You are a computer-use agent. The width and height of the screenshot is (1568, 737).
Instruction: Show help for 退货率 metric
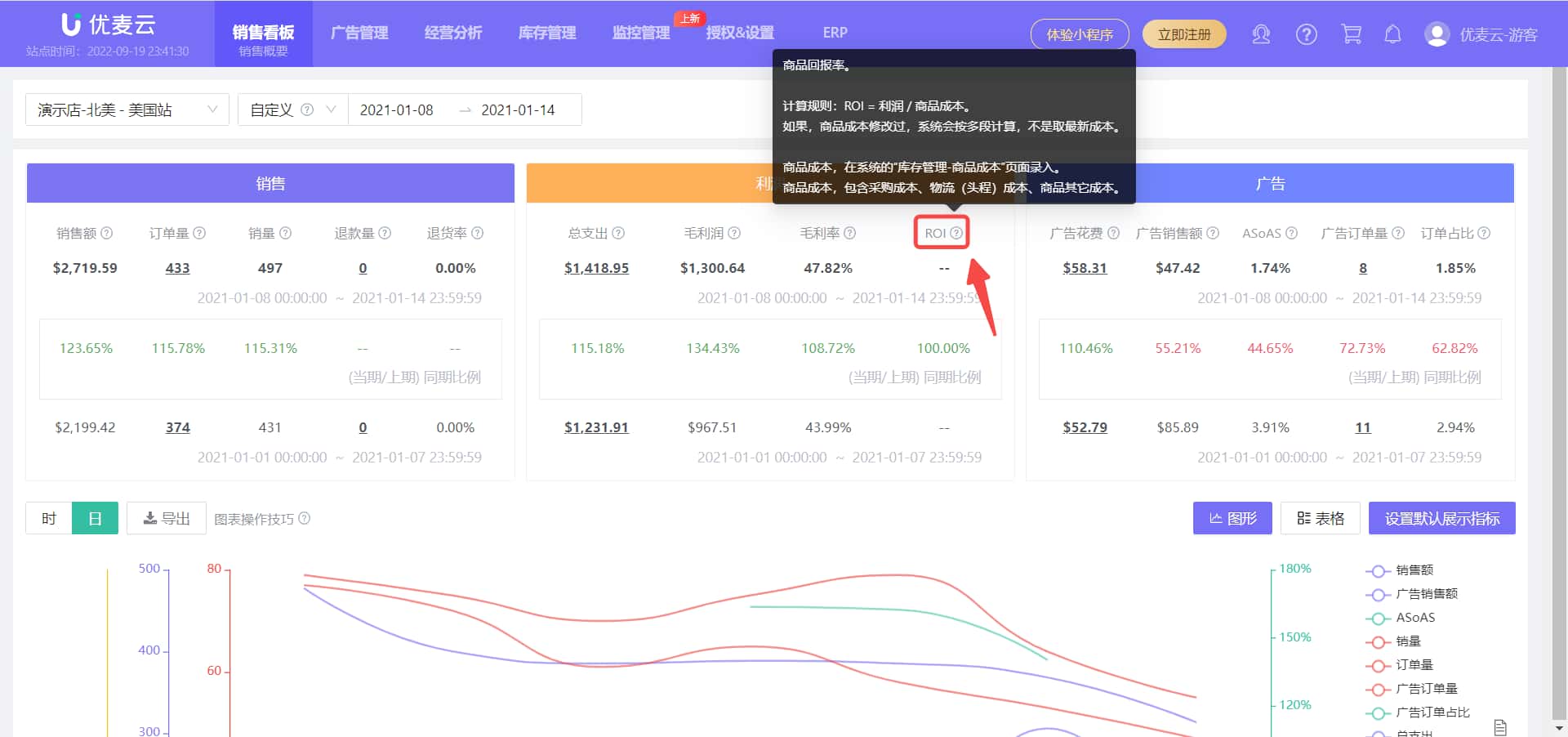[477, 233]
